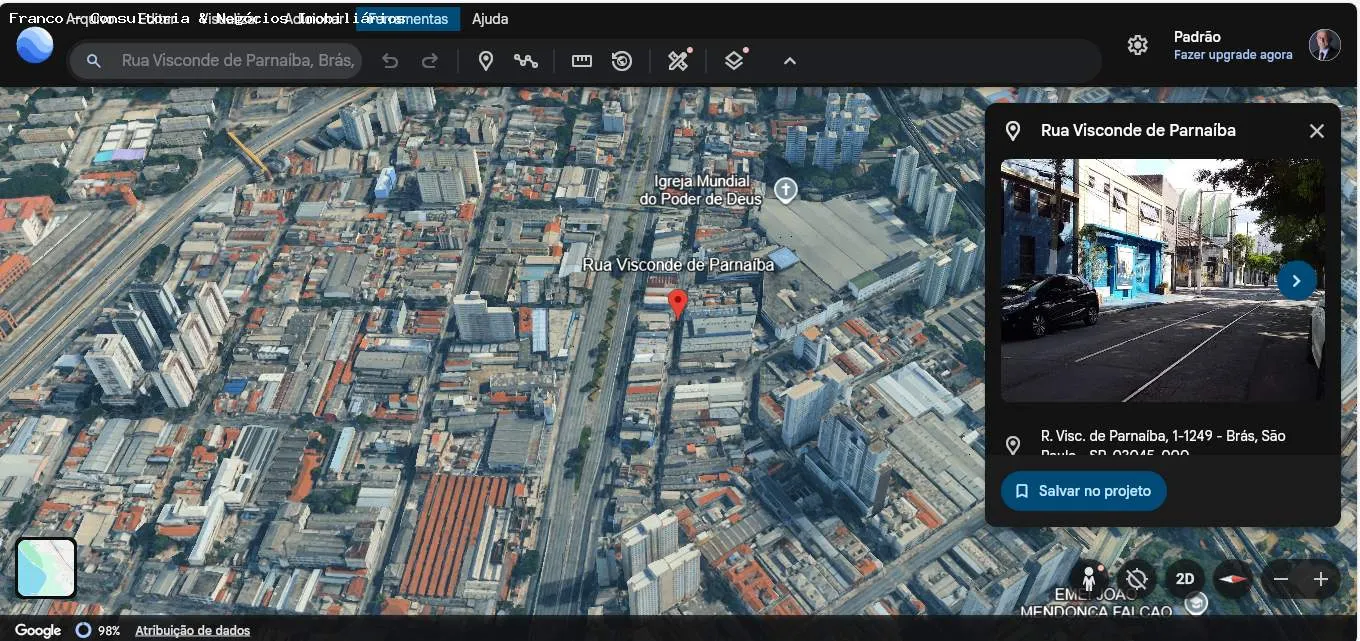
Task: Open the settings gear
Action: [x=1137, y=45]
